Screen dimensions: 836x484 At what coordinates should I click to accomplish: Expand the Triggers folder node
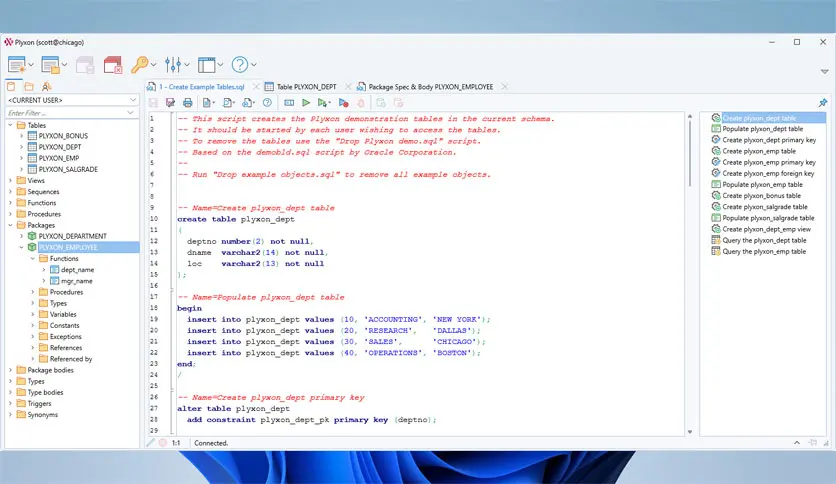coord(10,404)
